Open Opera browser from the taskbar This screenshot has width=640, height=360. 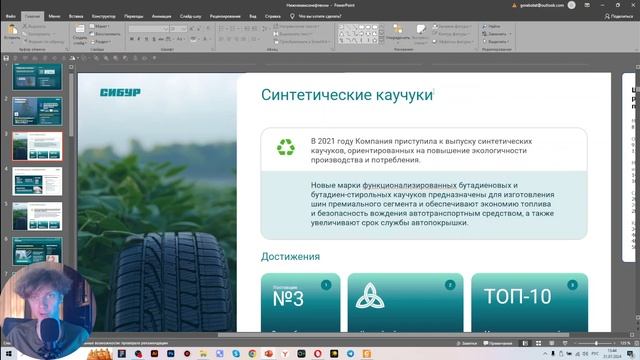pyautogui.click(x=318, y=353)
